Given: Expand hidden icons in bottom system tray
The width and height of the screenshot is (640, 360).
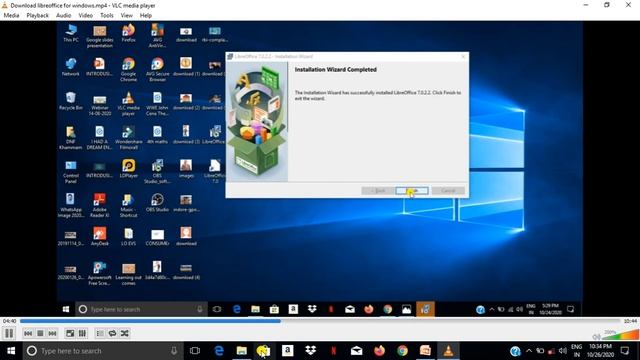Looking at the screenshot, I should tap(529, 351).
